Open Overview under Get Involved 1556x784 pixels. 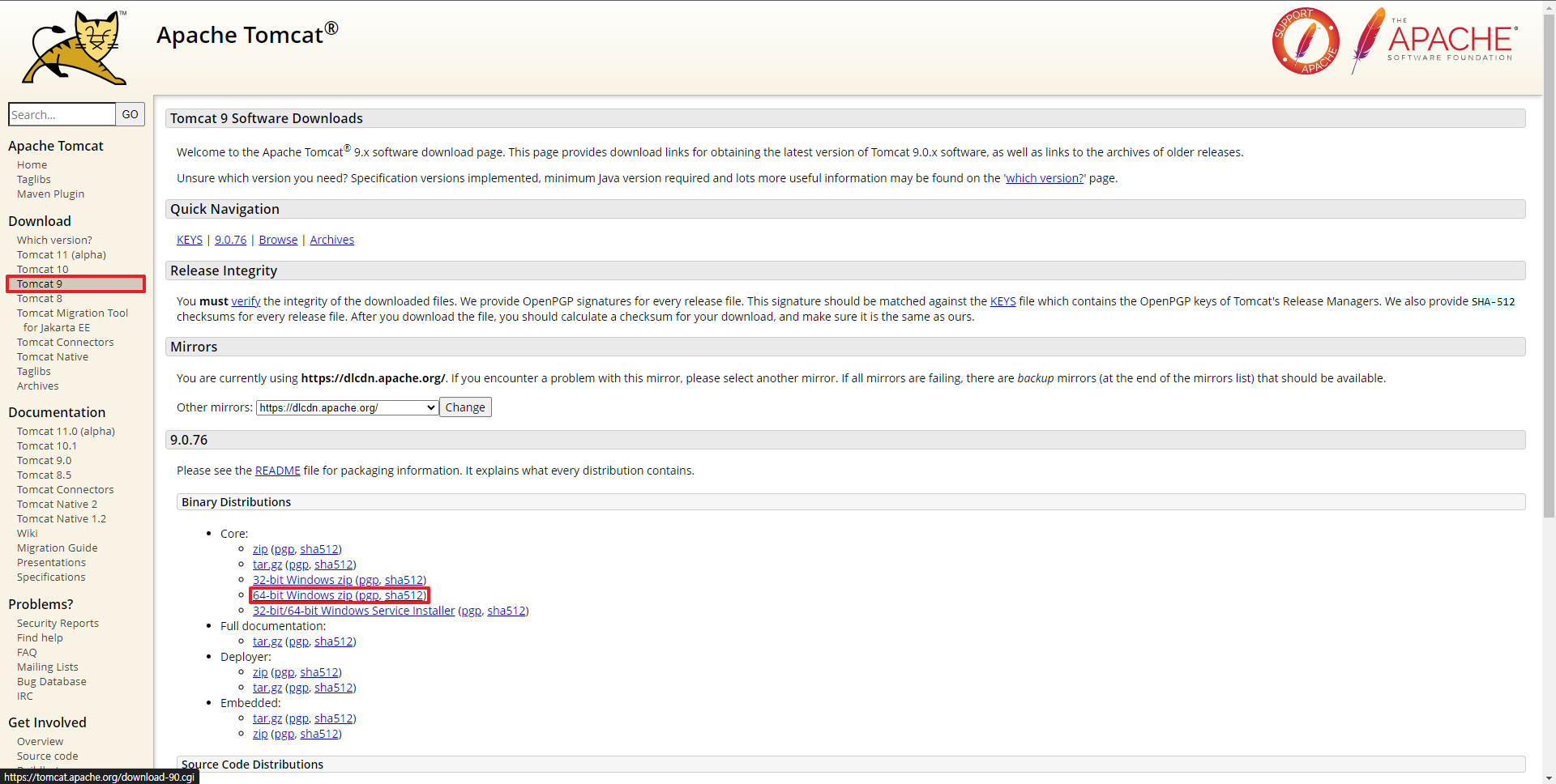pos(40,741)
